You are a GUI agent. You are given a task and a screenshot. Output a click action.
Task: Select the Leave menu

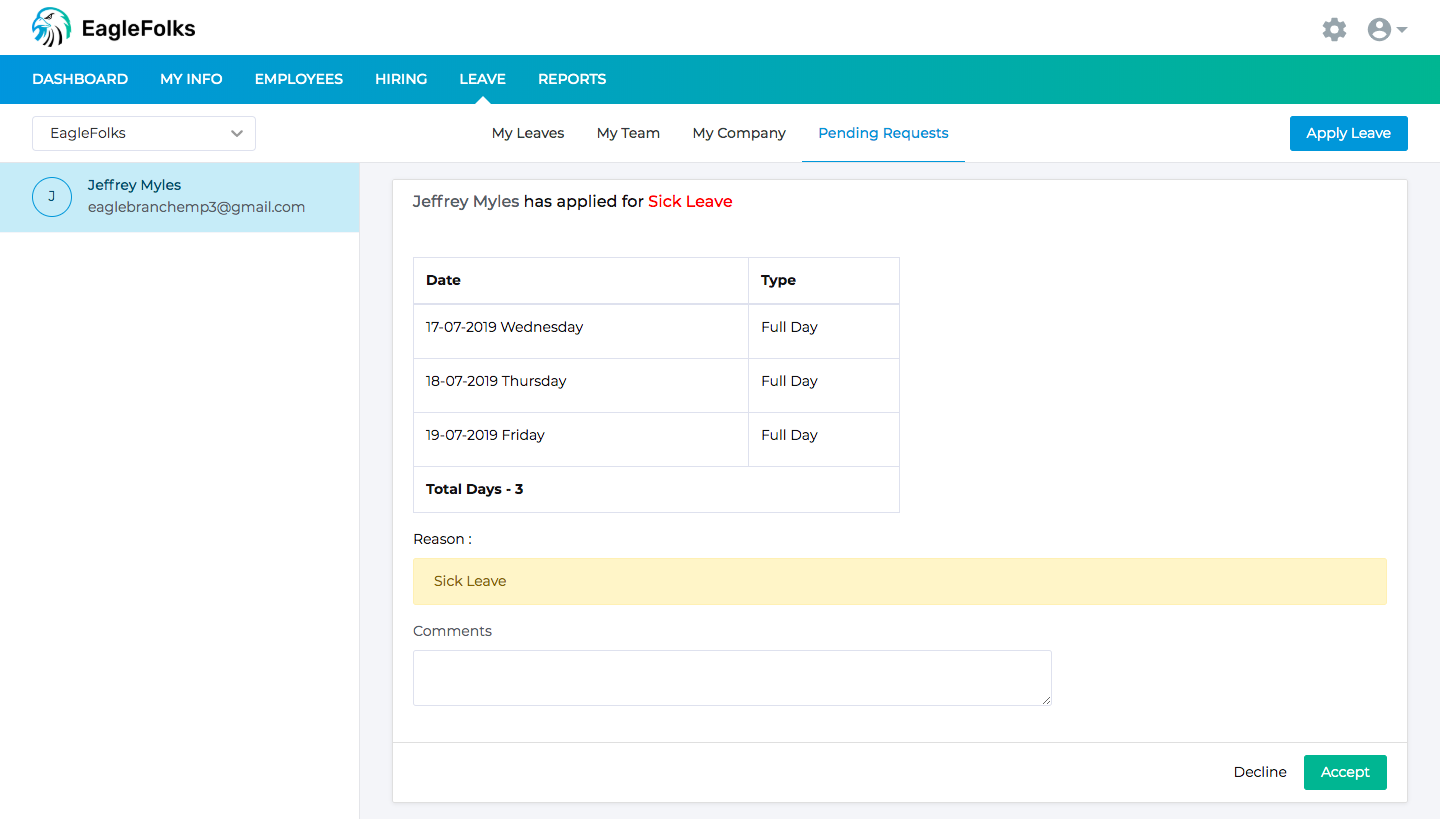tap(482, 79)
